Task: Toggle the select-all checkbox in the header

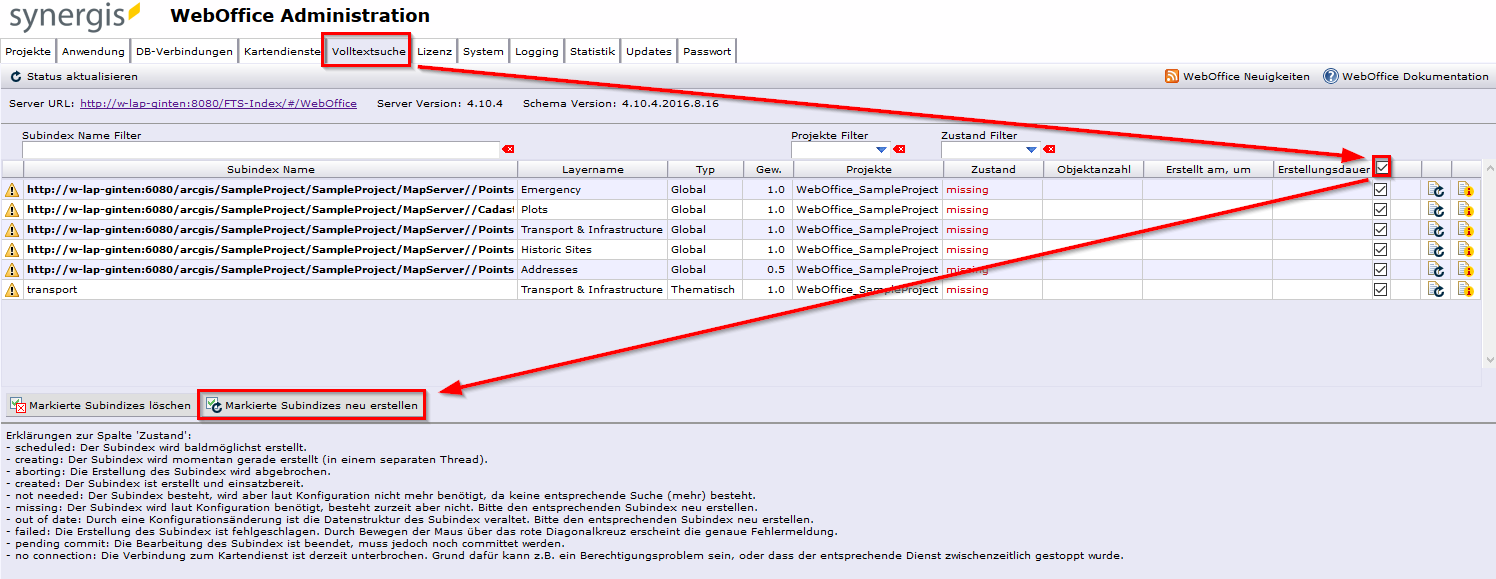Action: pyautogui.click(x=1380, y=168)
